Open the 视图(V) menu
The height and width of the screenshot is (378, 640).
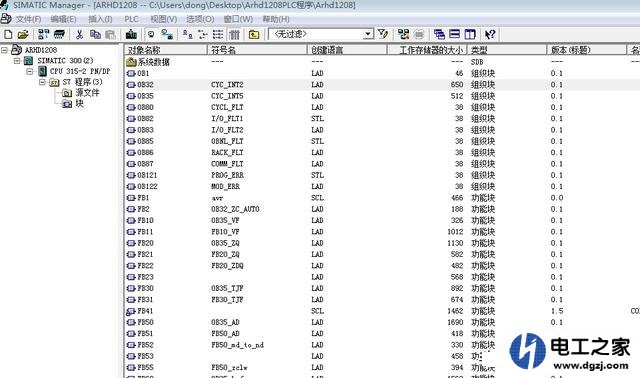click(x=163, y=19)
